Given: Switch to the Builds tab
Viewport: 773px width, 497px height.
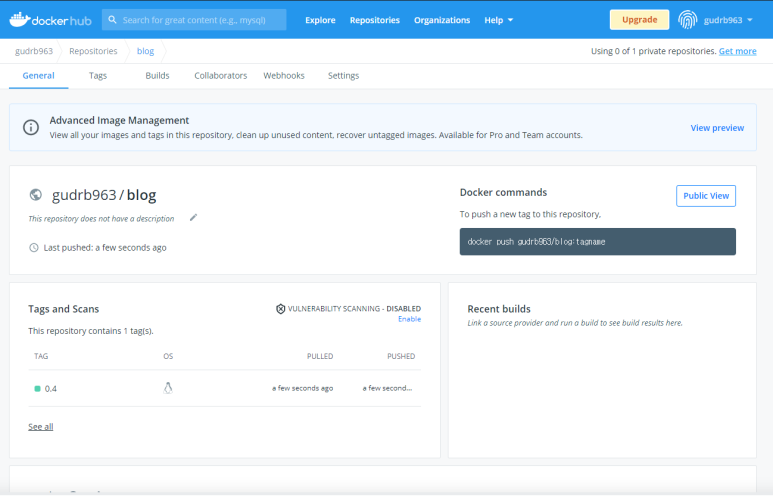Looking at the screenshot, I should point(157,75).
